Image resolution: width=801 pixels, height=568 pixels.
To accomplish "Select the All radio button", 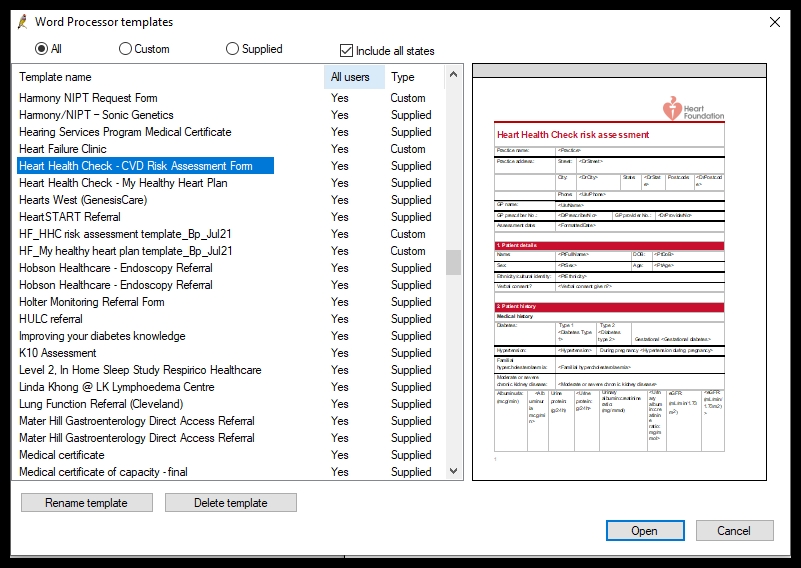I will coord(42,49).
